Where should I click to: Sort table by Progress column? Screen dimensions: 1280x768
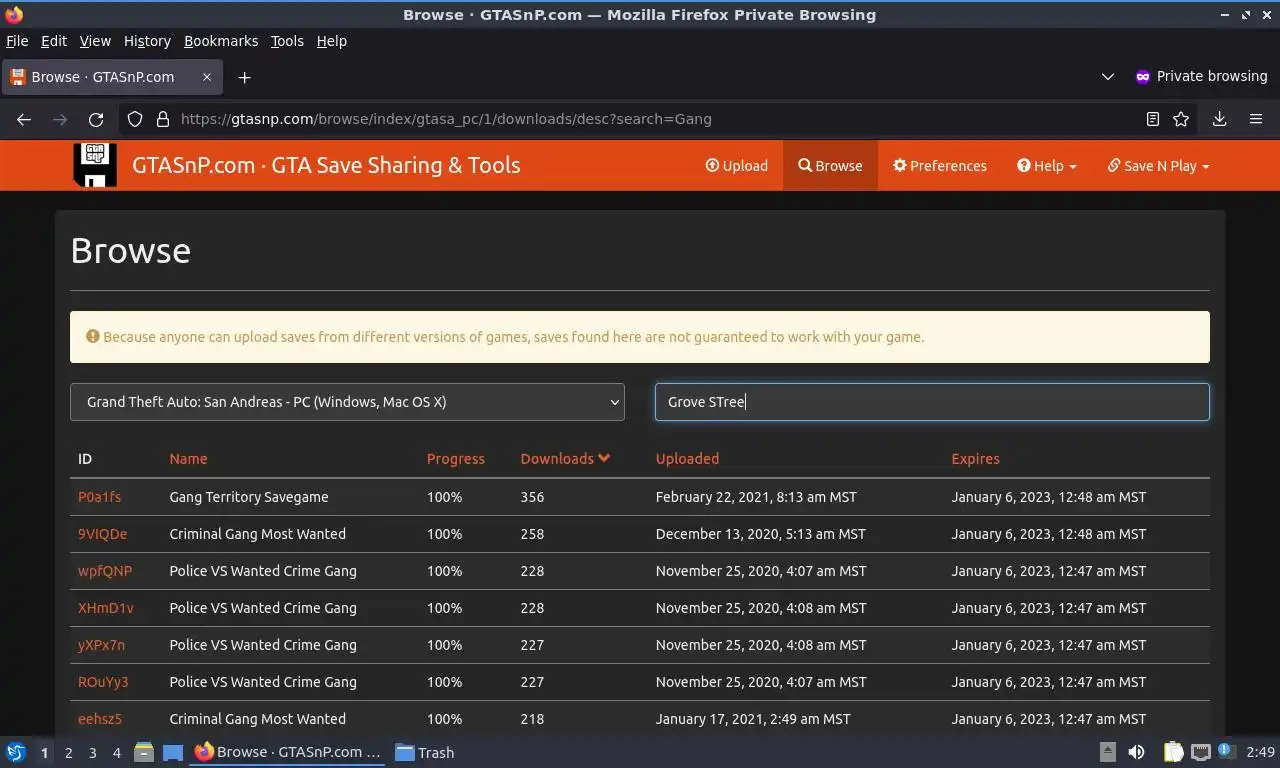coord(455,459)
